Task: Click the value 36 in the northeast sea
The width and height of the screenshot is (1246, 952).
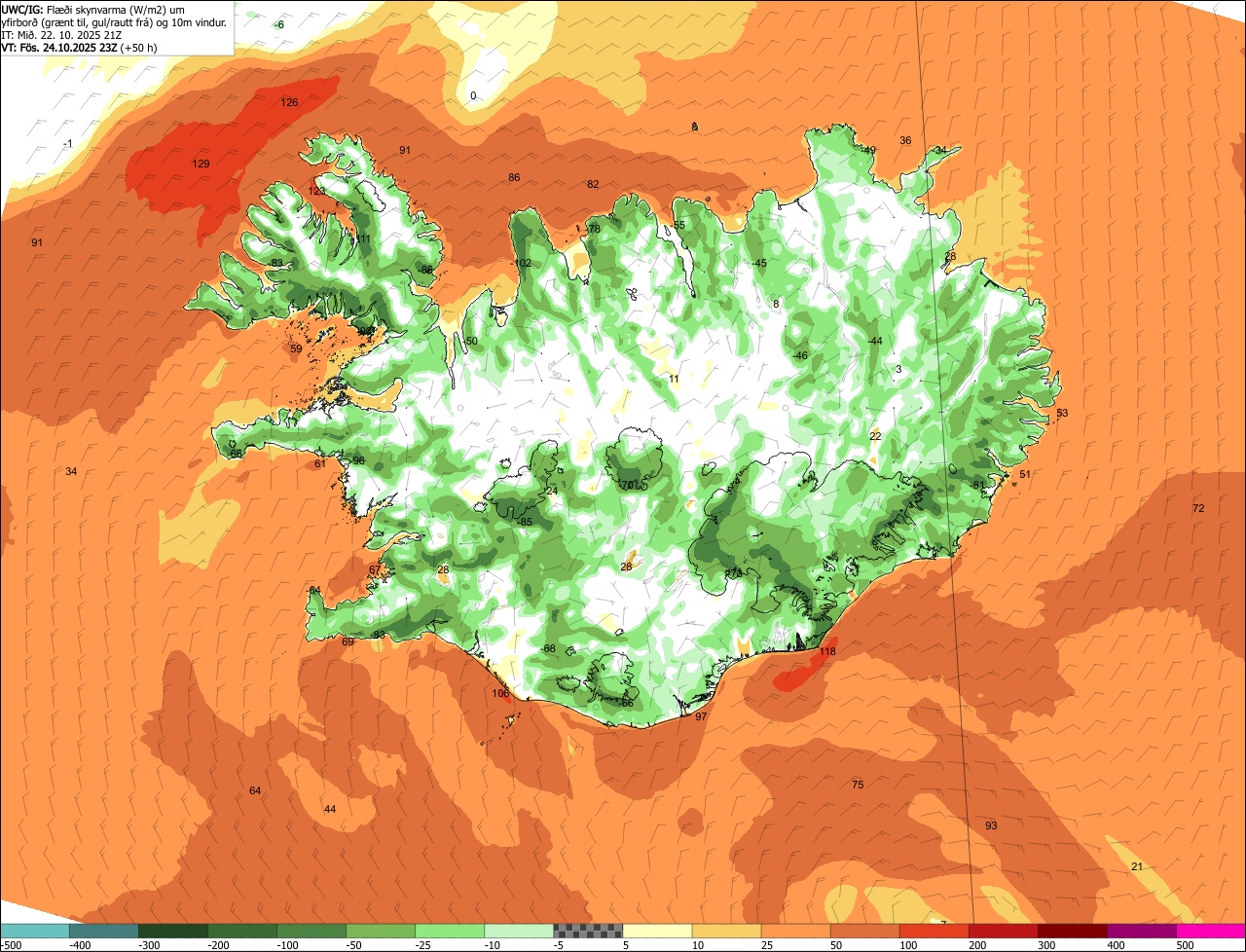Action: click(905, 140)
